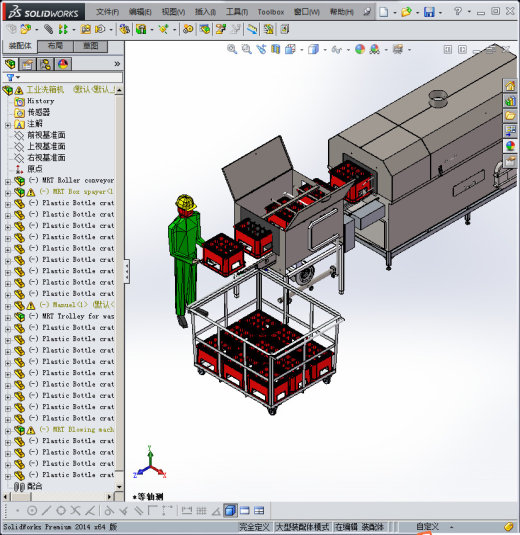The image size is (520, 535).
Task: Switch to the 布局 tab
Action: [x=55, y=46]
